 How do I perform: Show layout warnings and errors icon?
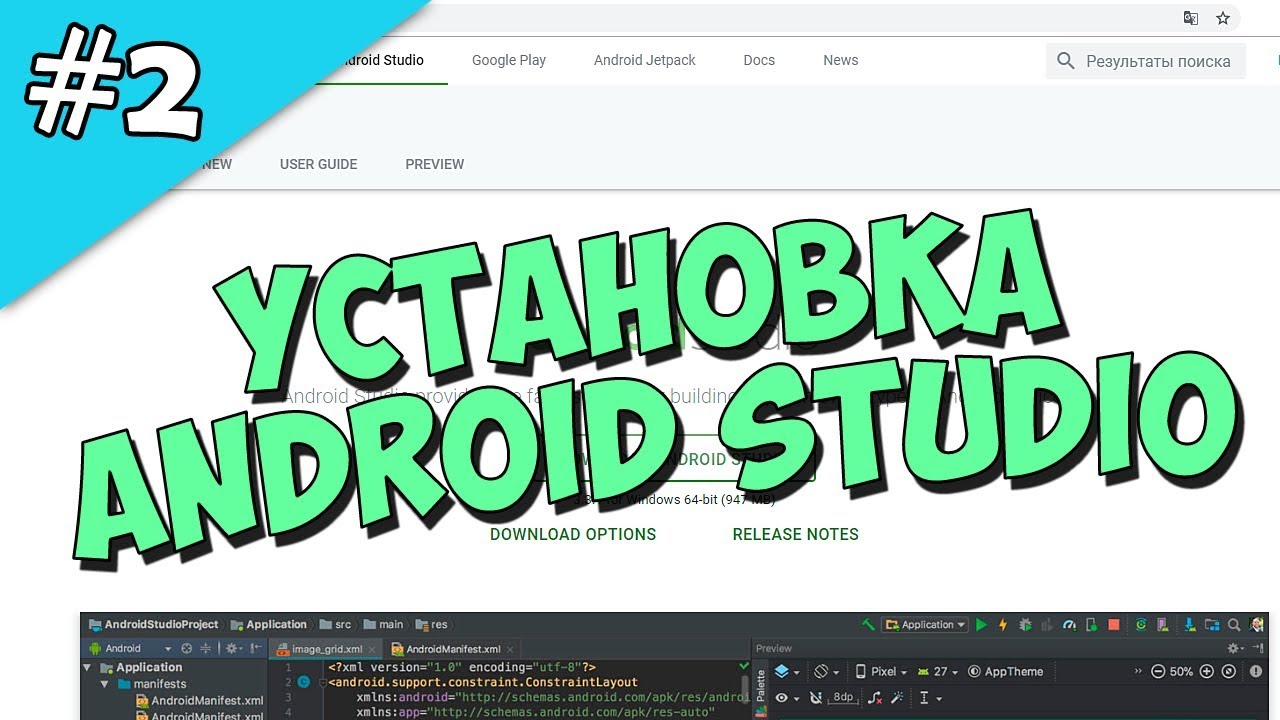[x=1256, y=672]
